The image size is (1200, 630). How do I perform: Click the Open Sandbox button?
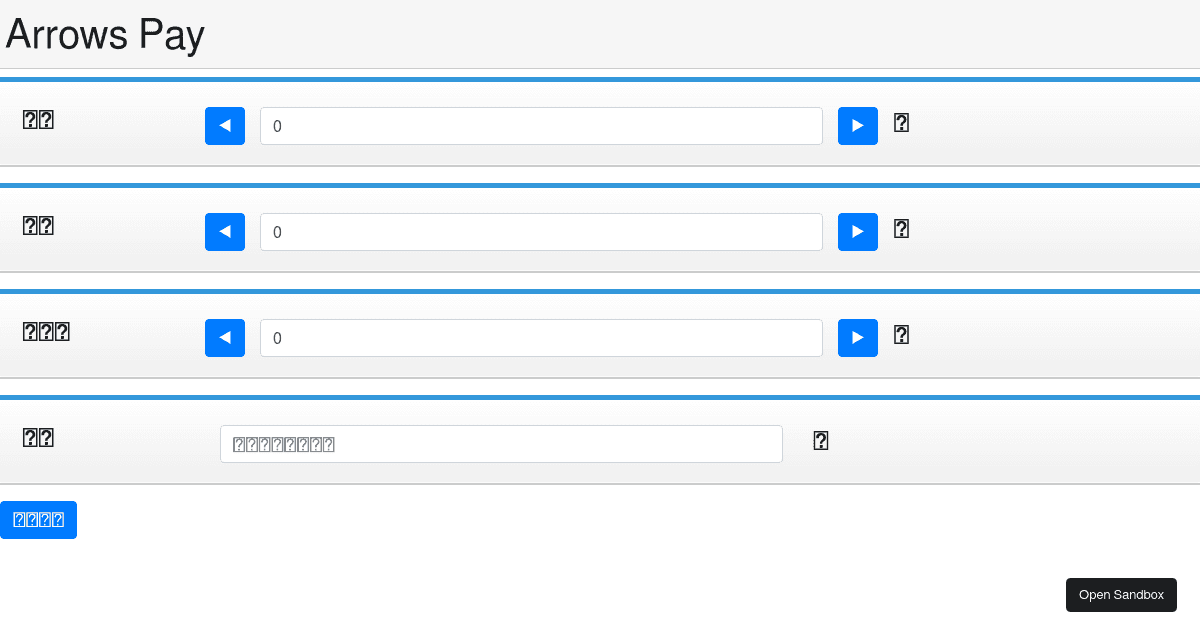[x=1121, y=595]
